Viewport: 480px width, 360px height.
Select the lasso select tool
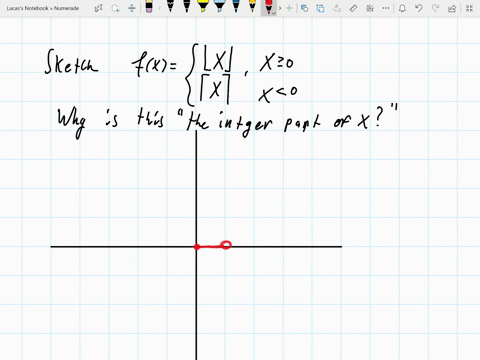[115, 8]
